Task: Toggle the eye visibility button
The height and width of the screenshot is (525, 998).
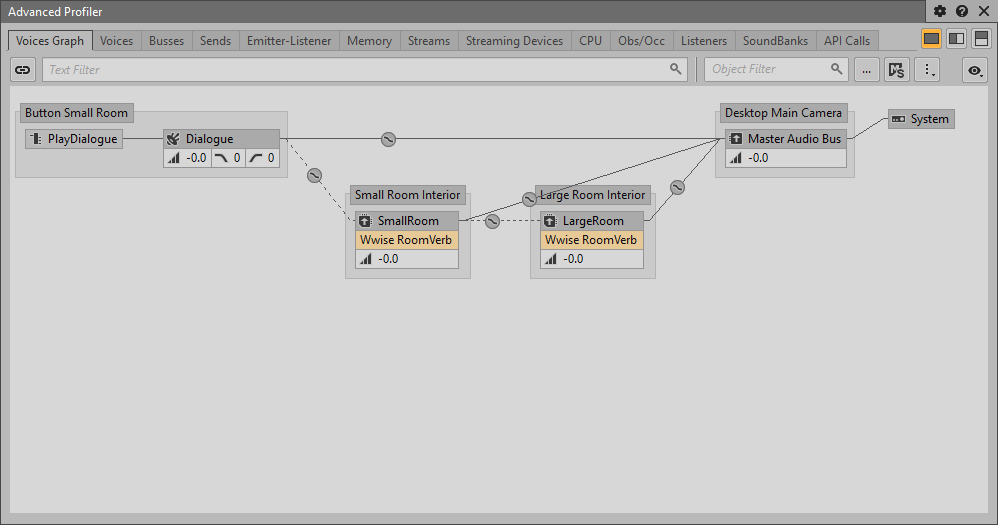Action: pyautogui.click(x=975, y=70)
